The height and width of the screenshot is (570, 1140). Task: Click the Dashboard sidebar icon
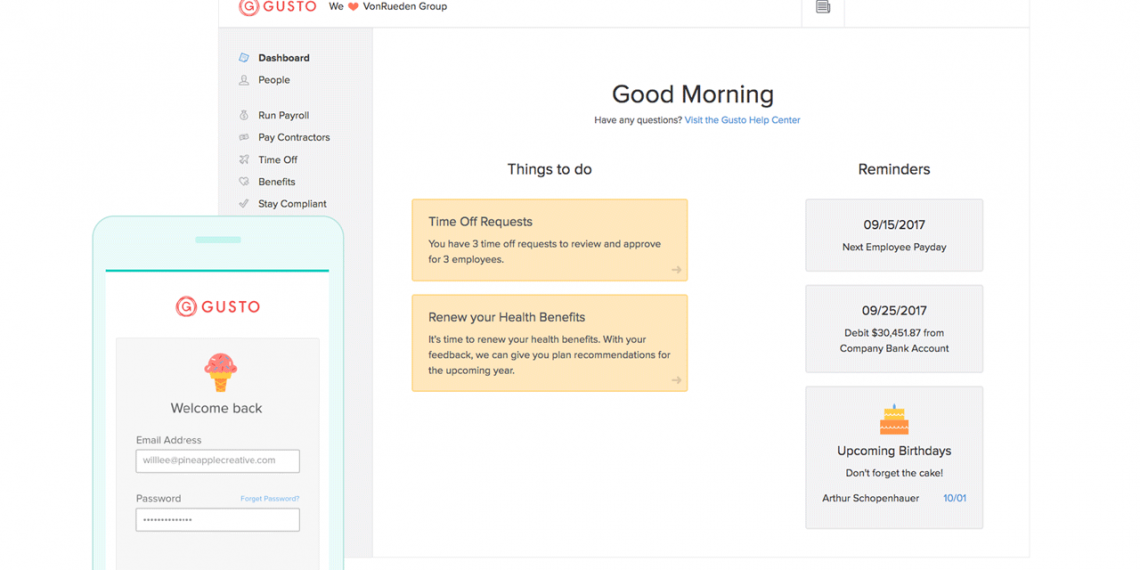tap(243, 58)
